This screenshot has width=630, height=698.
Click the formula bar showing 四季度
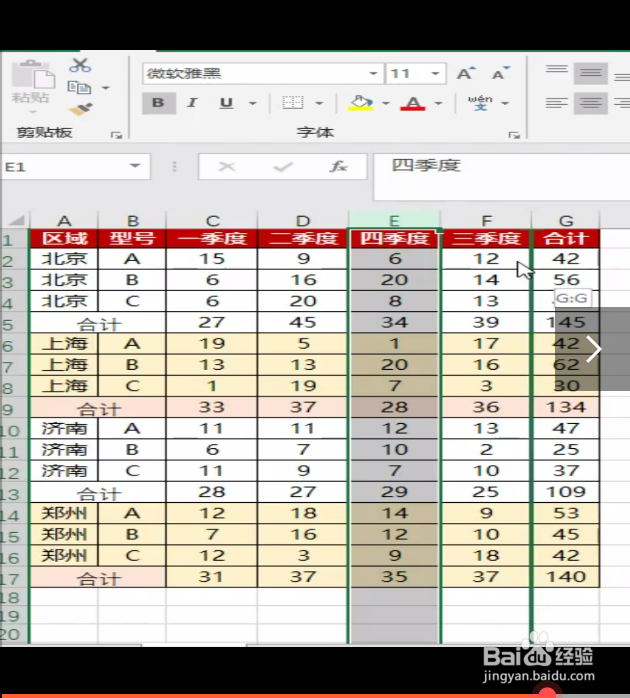(502, 176)
